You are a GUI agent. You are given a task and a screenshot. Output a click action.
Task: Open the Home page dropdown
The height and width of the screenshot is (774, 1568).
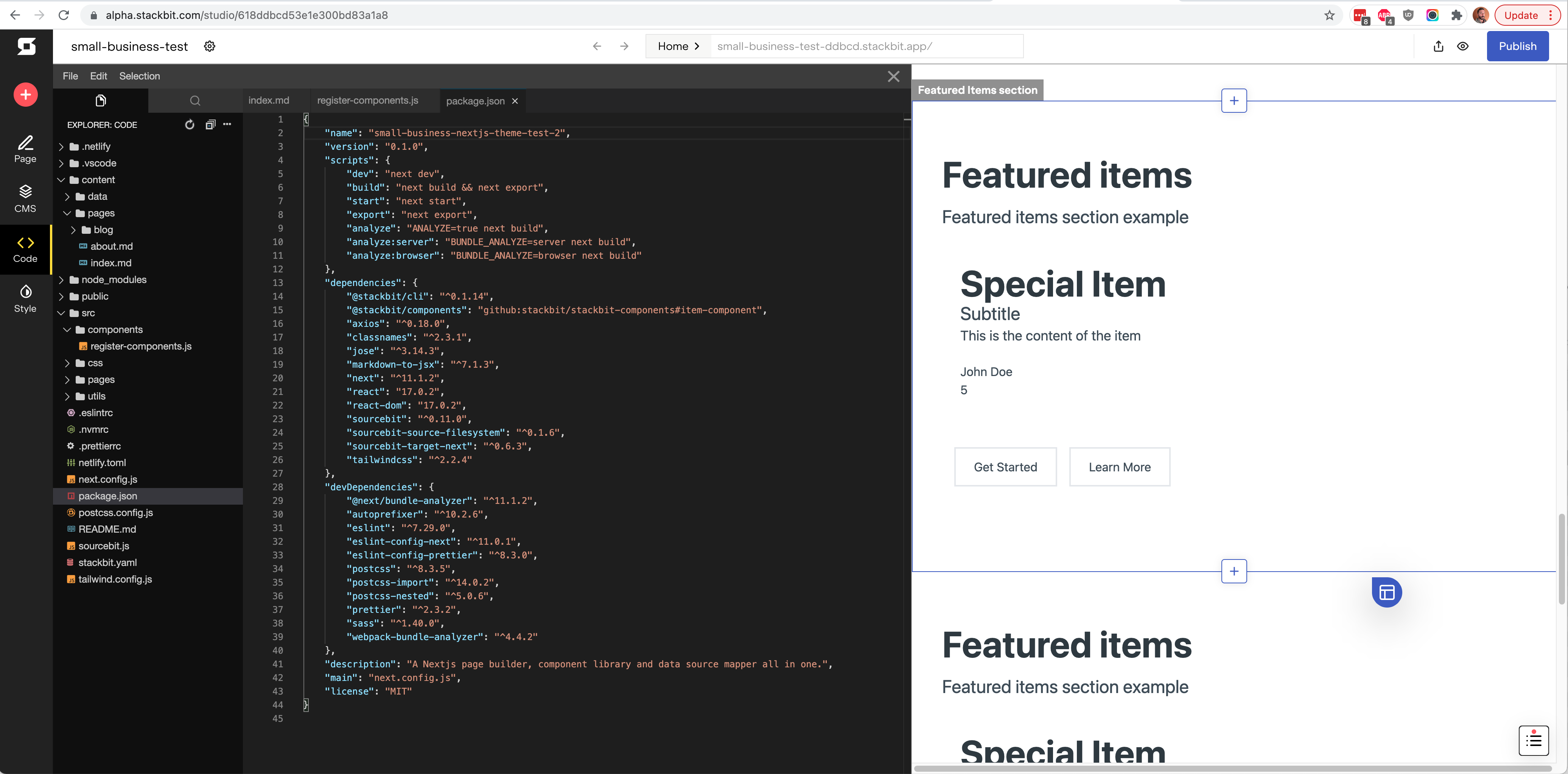tap(678, 46)
